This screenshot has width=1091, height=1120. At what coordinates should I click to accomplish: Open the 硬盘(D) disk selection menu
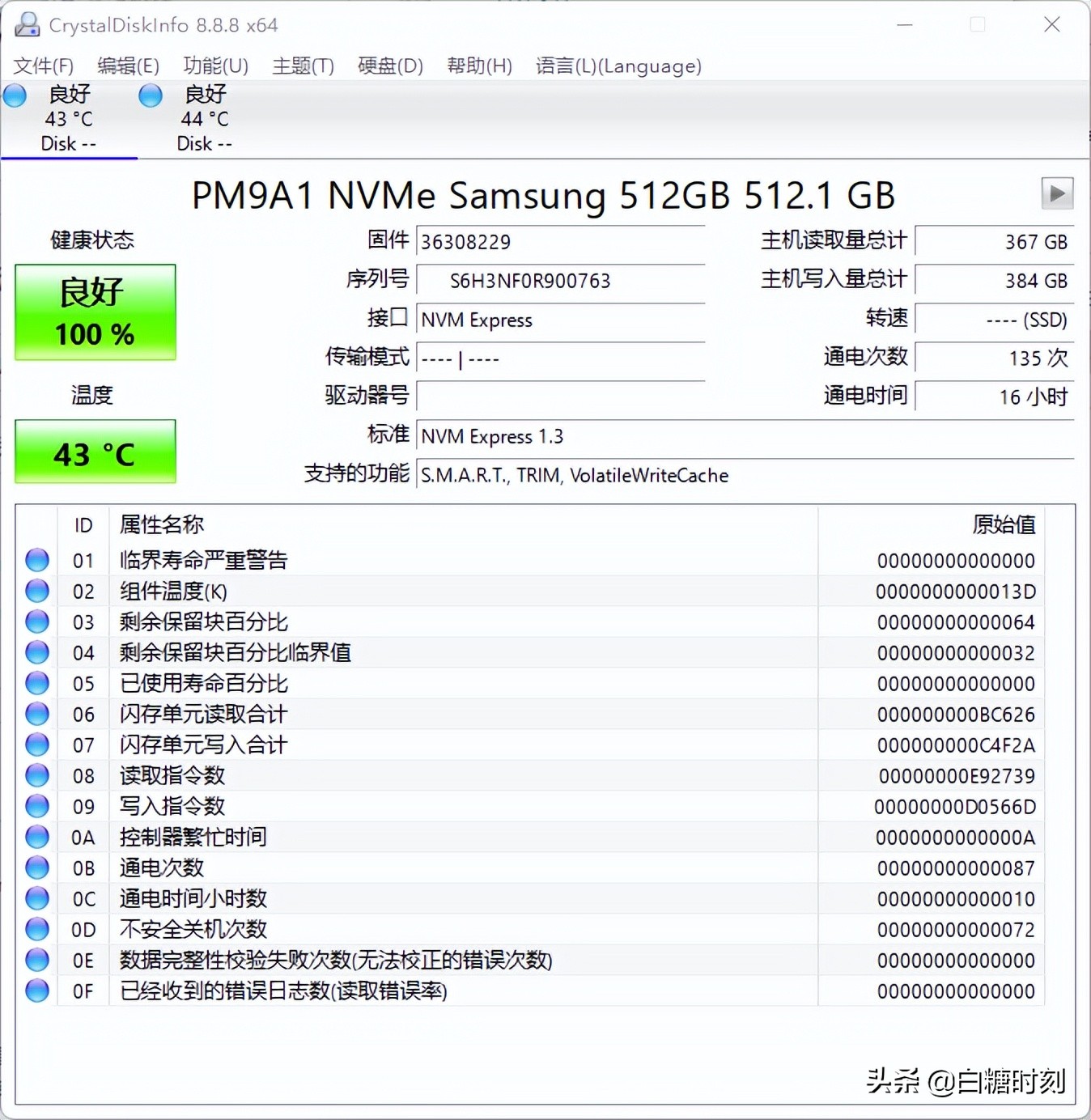(x=389, y=66)
